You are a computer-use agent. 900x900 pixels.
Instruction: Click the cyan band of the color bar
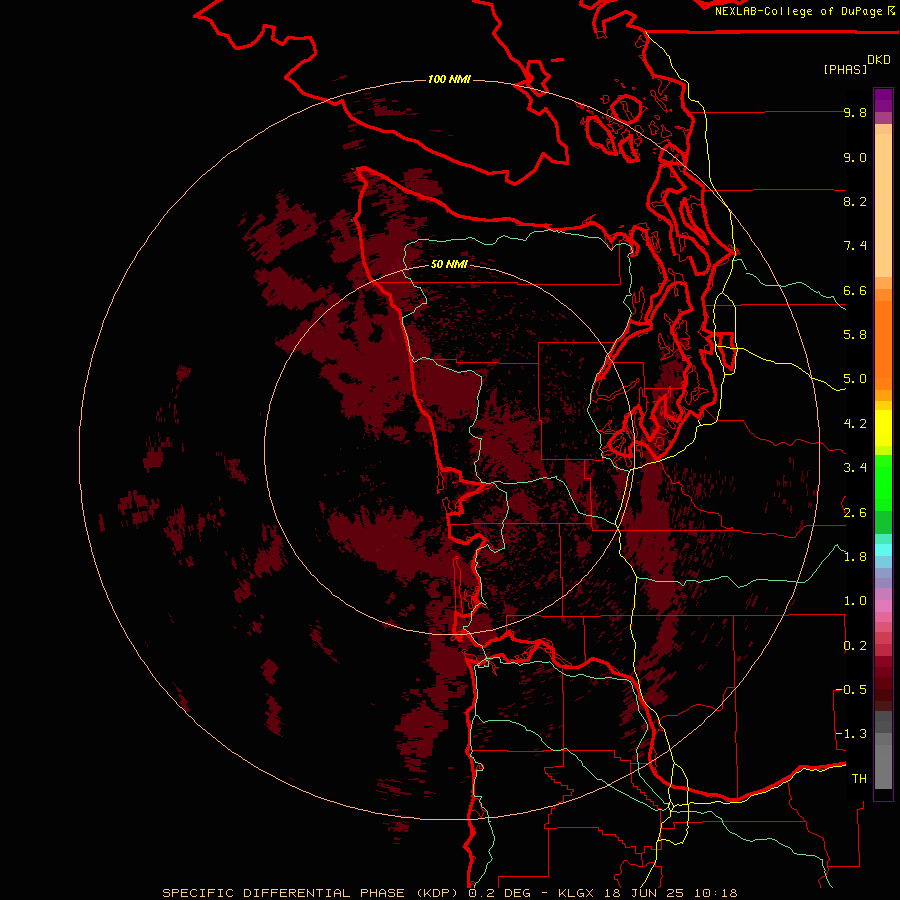tap(883, 550)
